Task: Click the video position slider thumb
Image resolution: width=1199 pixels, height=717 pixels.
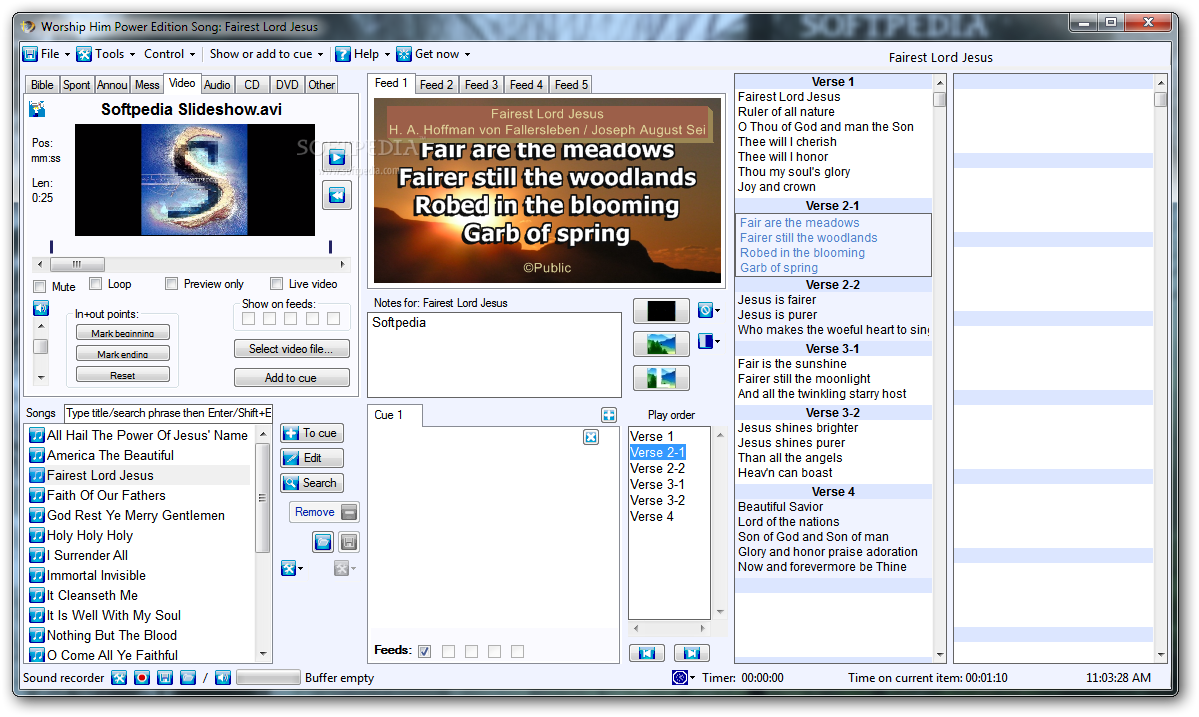Action: (77, 264)
